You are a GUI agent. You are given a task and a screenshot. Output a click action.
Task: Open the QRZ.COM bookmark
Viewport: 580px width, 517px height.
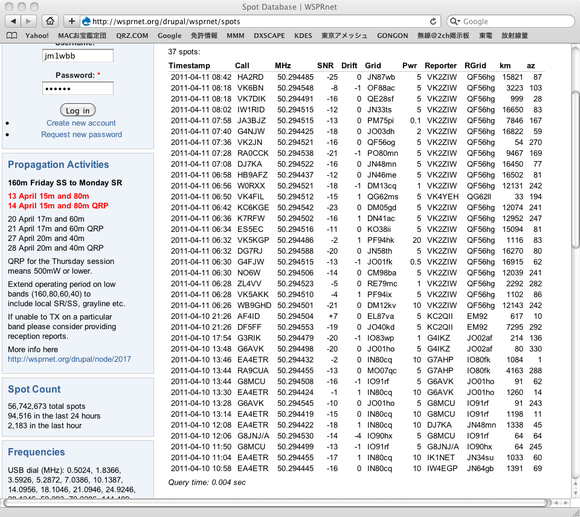(132, 36)
